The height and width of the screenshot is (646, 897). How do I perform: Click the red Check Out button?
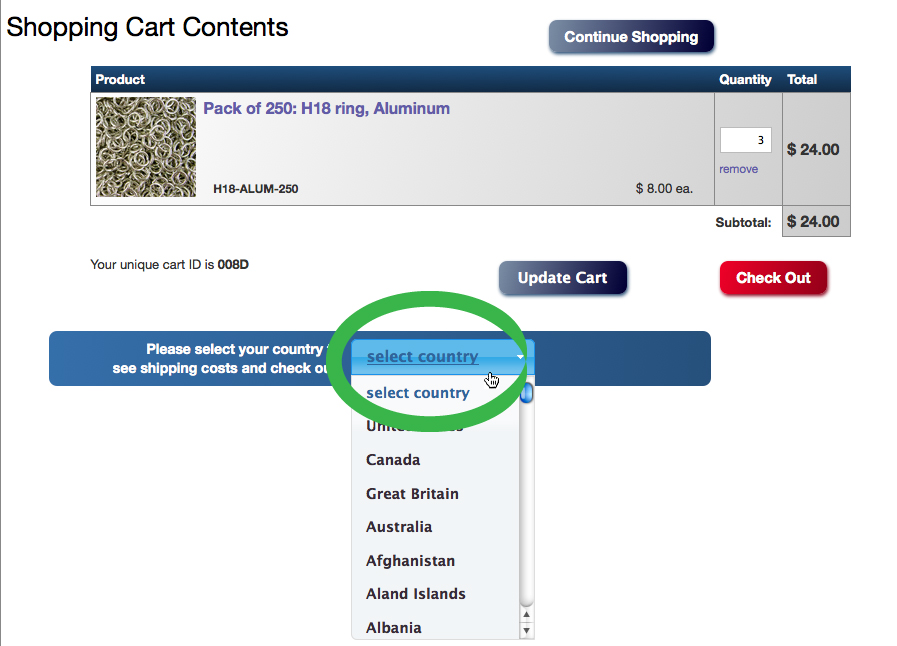(773, 278)
